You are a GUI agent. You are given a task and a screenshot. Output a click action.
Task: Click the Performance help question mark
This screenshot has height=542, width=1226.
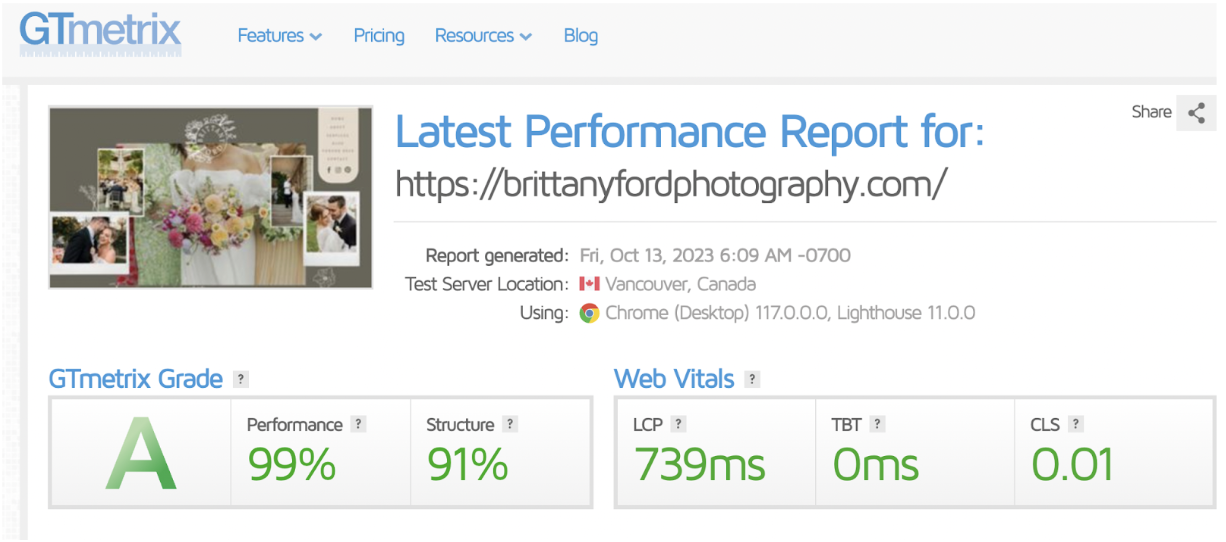(358, 424)
